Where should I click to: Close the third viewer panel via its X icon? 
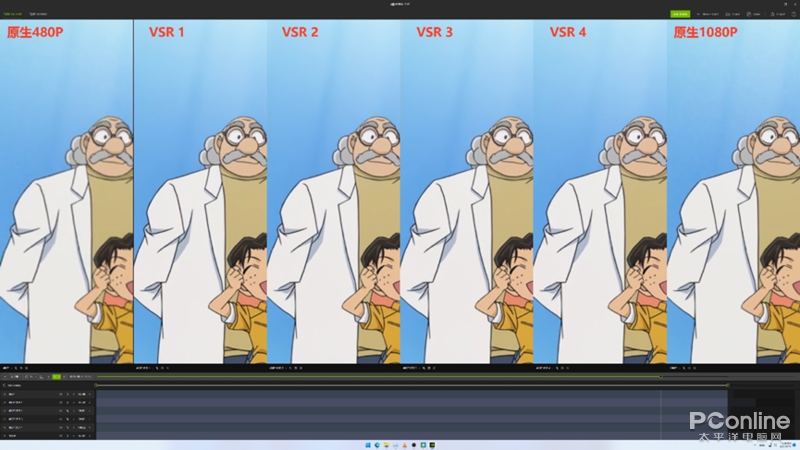click(301, 368)
